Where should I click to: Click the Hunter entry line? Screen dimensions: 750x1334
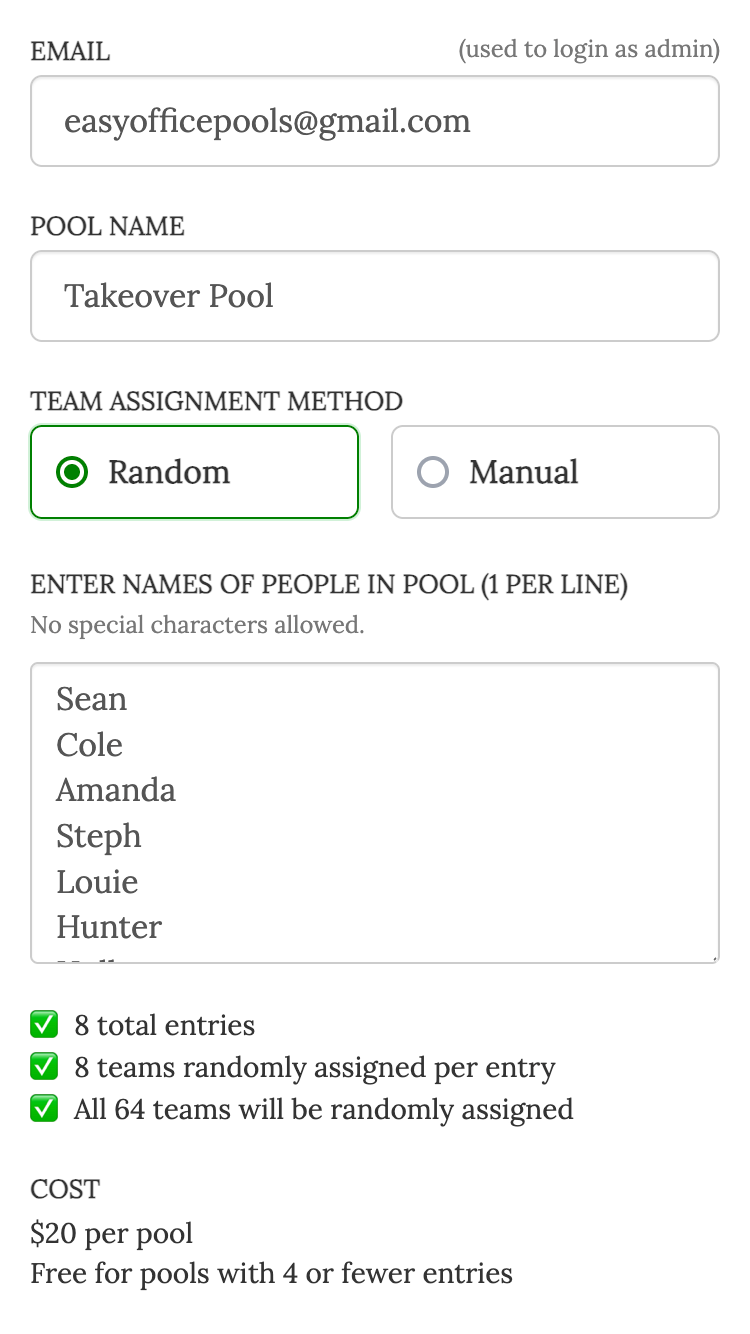109,927
